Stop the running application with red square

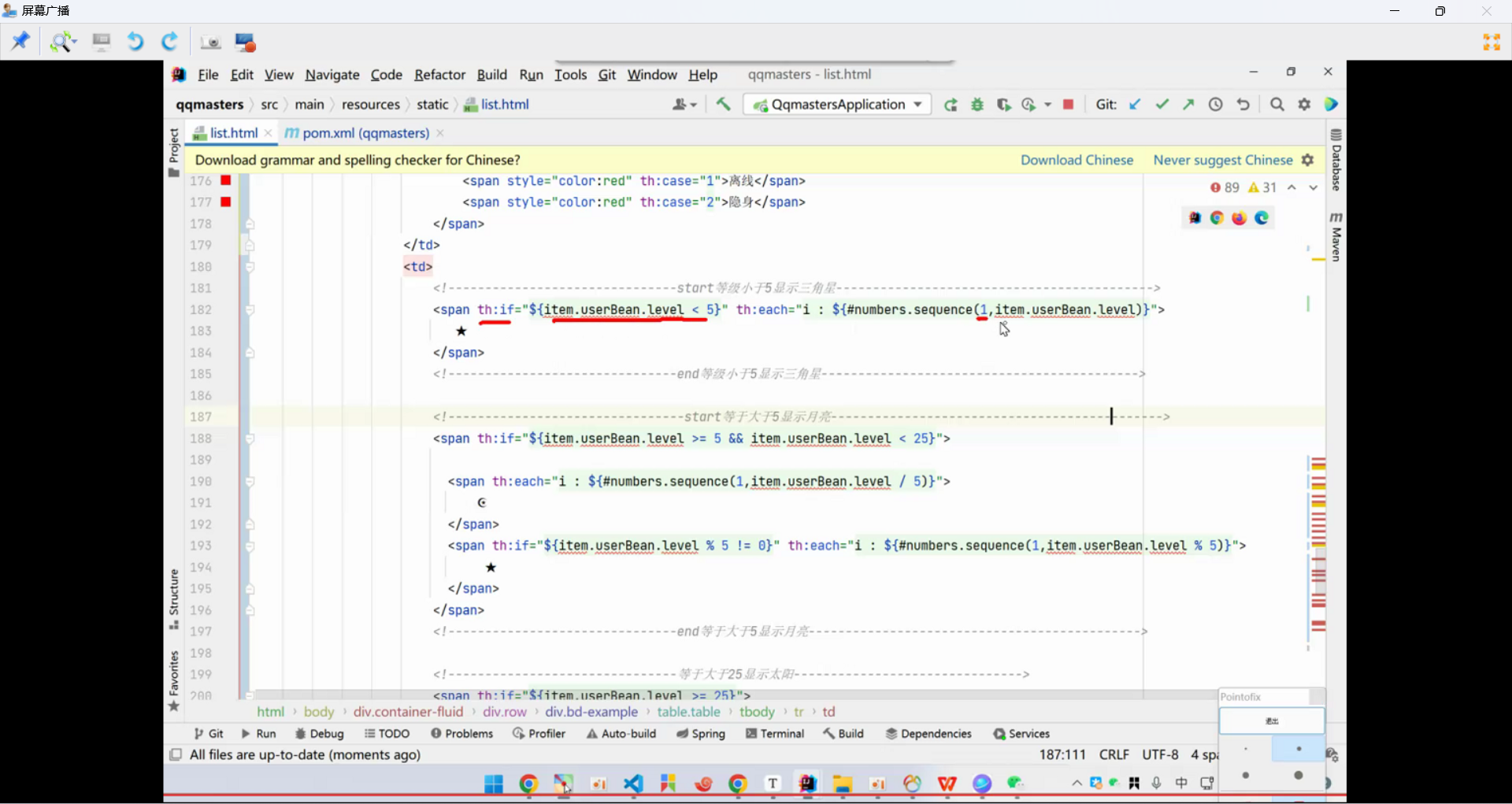pos(1068,105)
